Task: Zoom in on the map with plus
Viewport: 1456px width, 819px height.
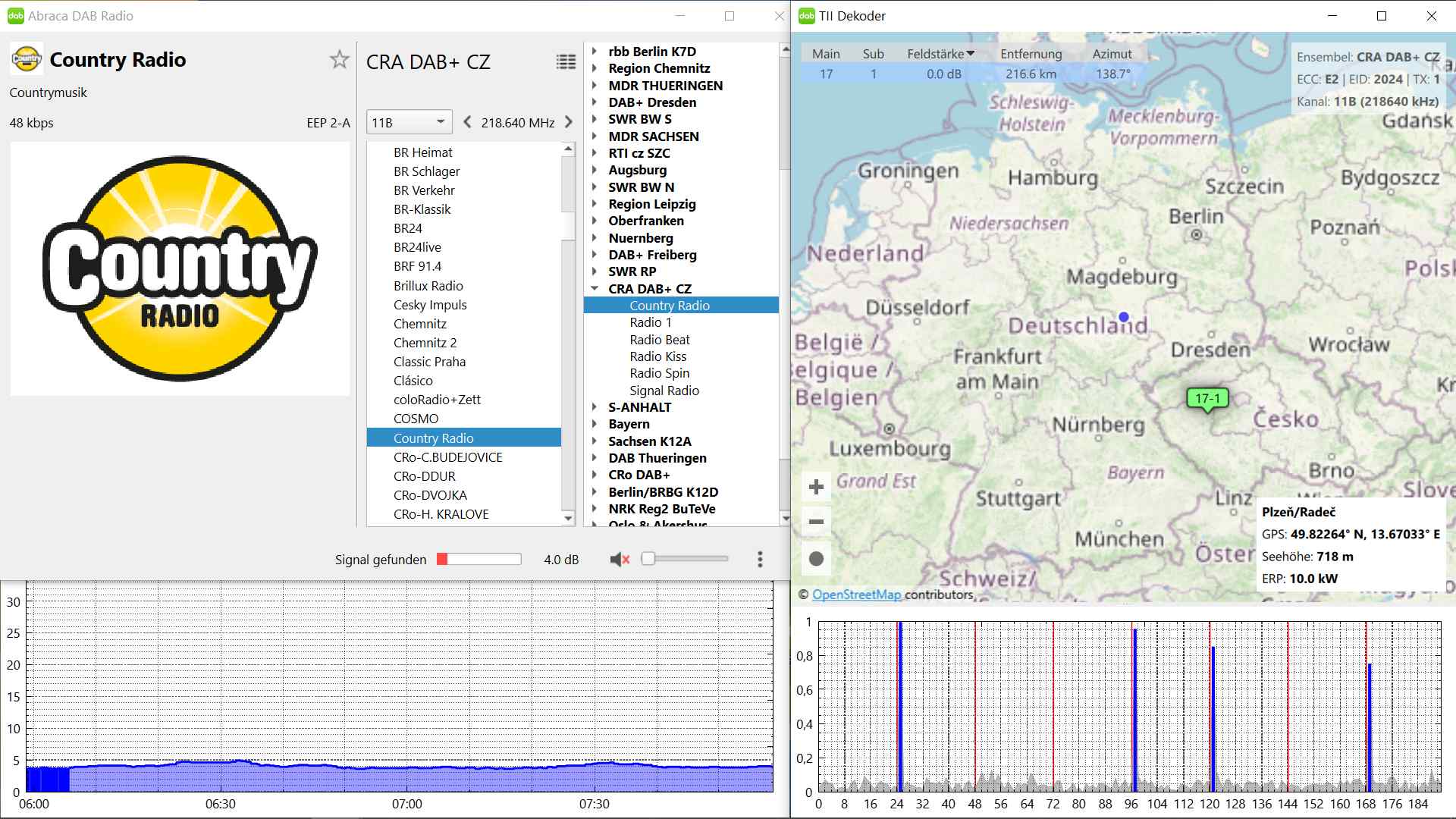Action: coord(816,487)
